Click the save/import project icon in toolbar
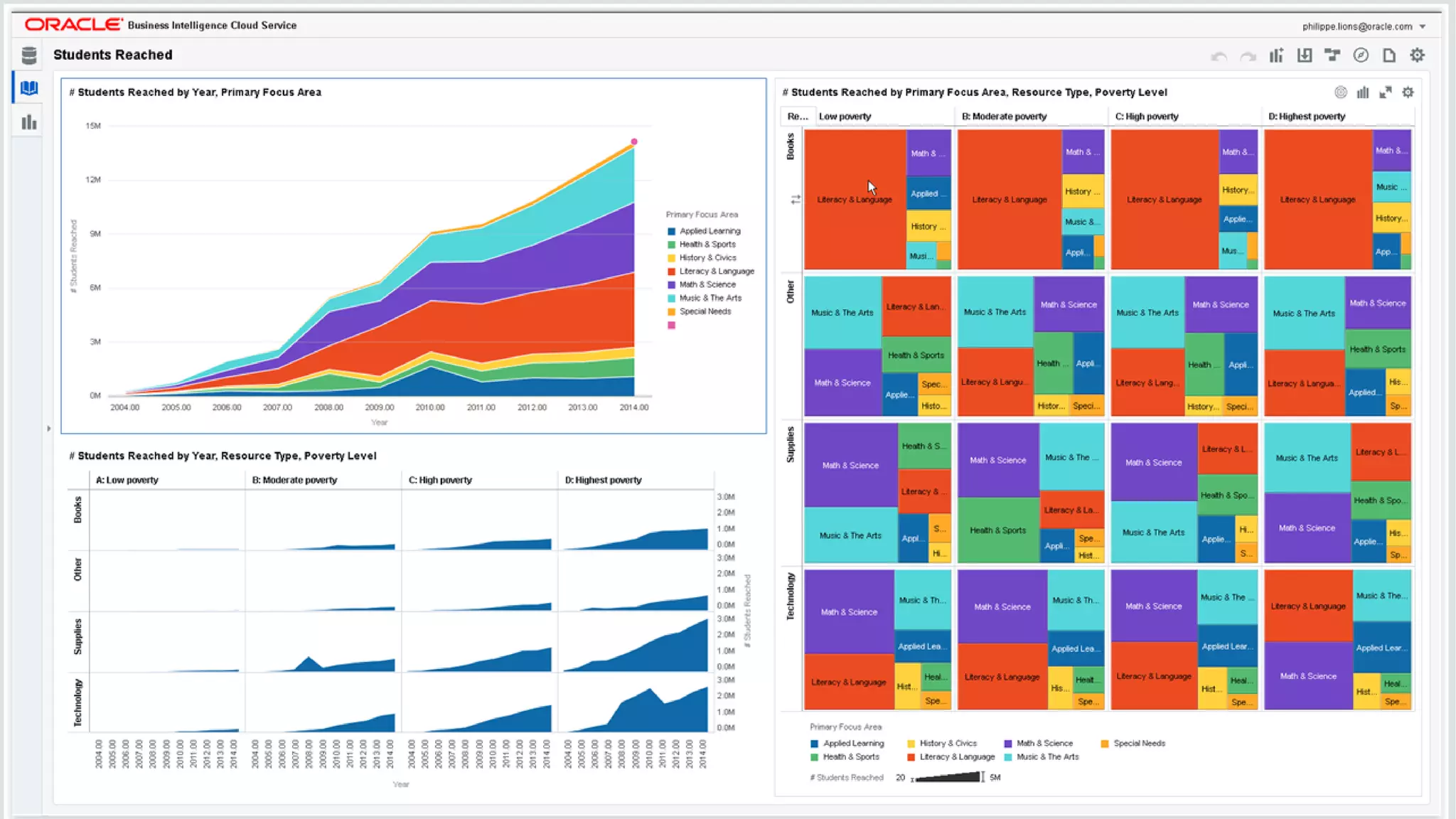The image size is (1456, 819). tap(1305, 55)
